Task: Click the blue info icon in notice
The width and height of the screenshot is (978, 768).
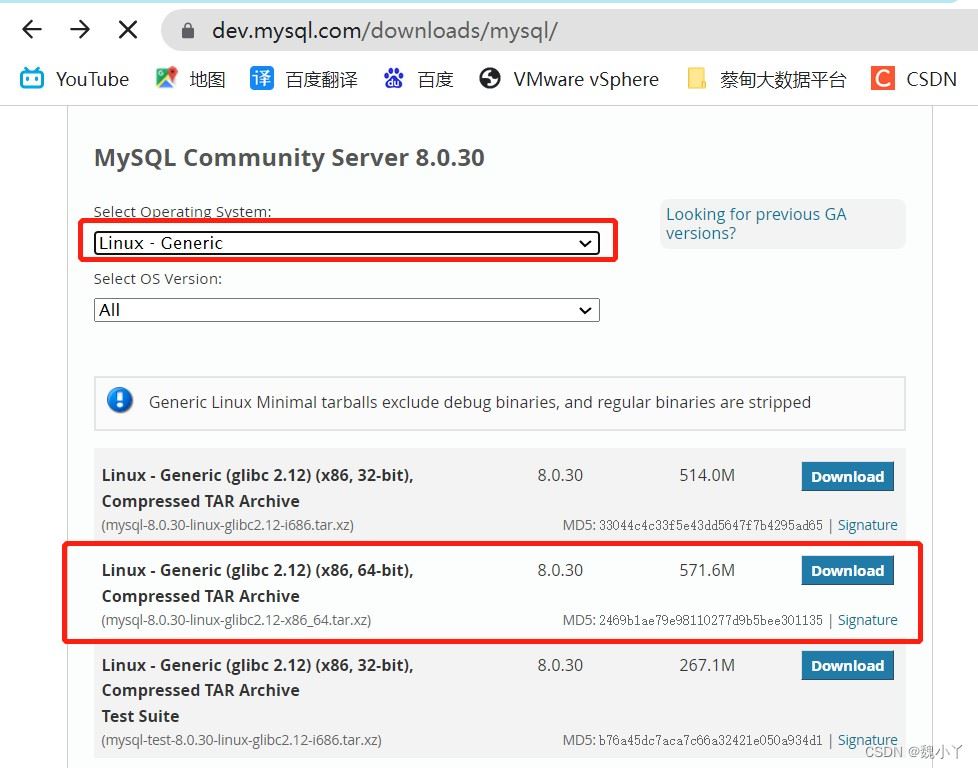Action: coord(120,401)
